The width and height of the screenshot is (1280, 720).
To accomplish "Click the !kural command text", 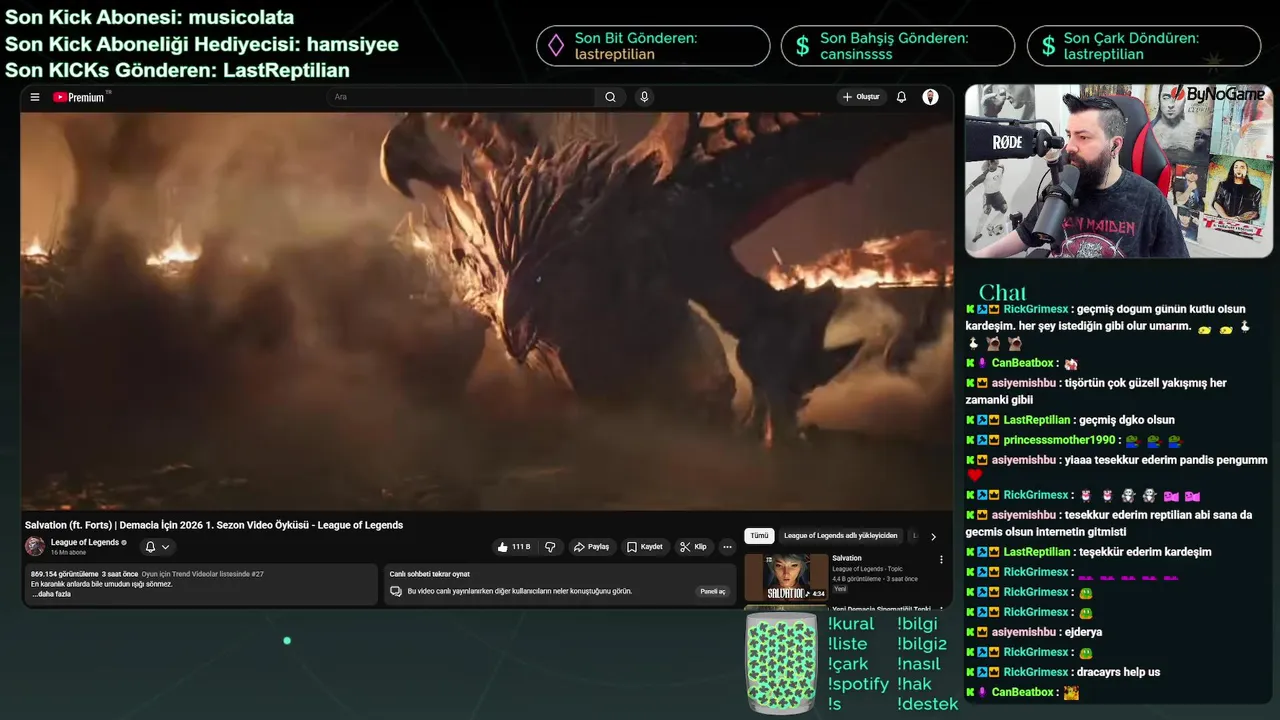I will pyautogui.click(x=851, y=624).
